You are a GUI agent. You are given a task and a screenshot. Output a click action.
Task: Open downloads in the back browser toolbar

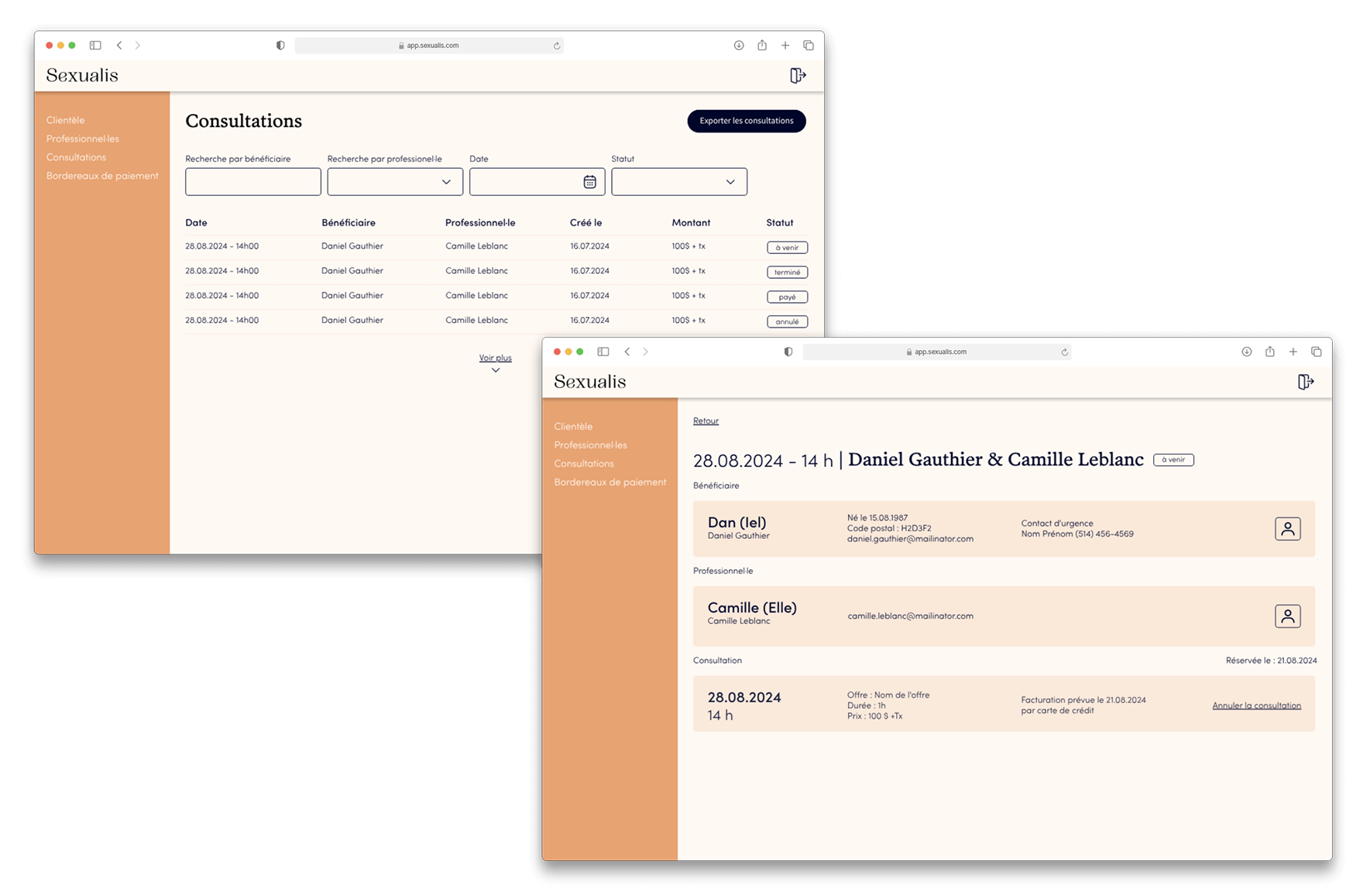point(739,46)
